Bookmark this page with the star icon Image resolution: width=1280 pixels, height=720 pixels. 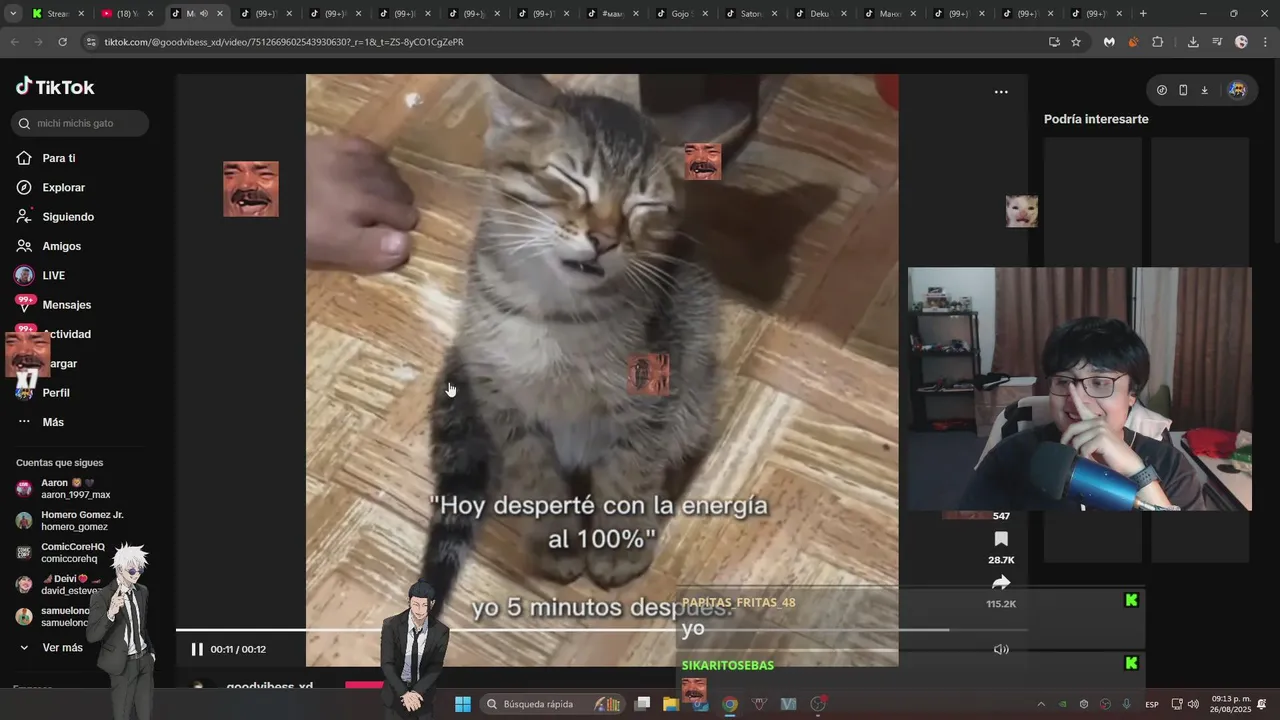click(1076, 42)
